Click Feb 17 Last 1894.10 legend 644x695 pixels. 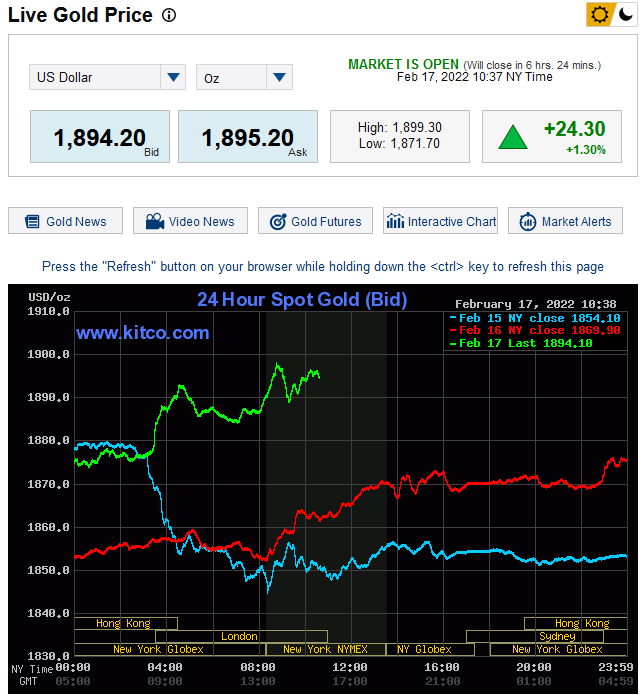coord(521,343)
